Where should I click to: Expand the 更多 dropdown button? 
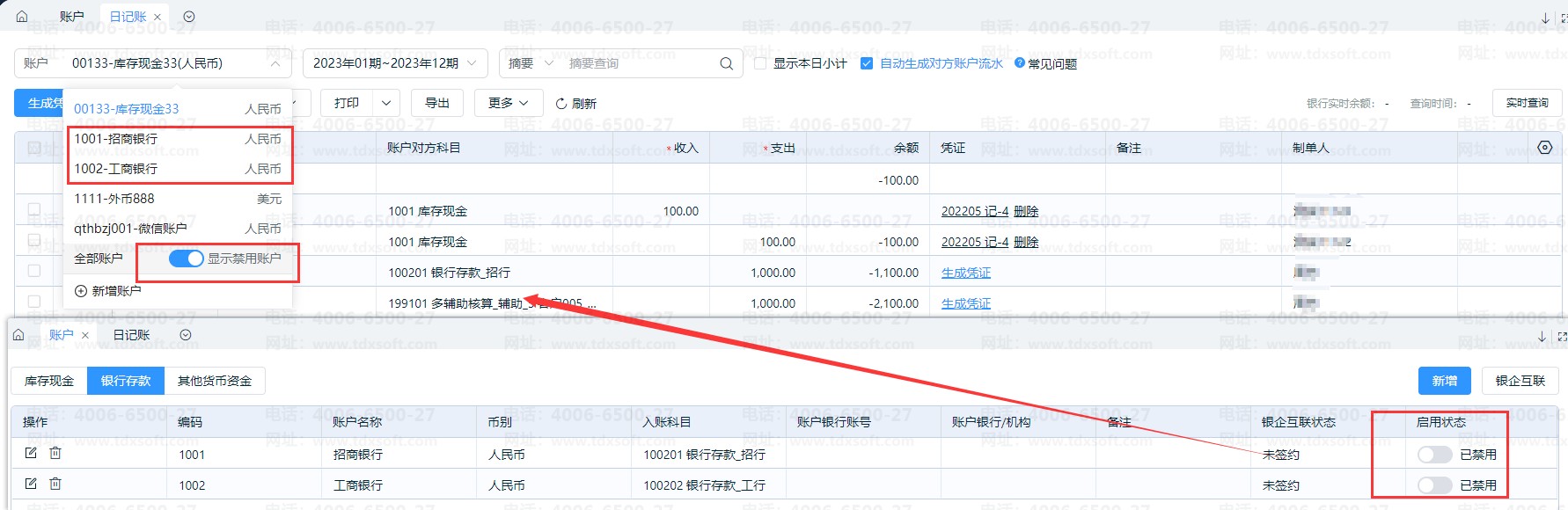[508, 104]
